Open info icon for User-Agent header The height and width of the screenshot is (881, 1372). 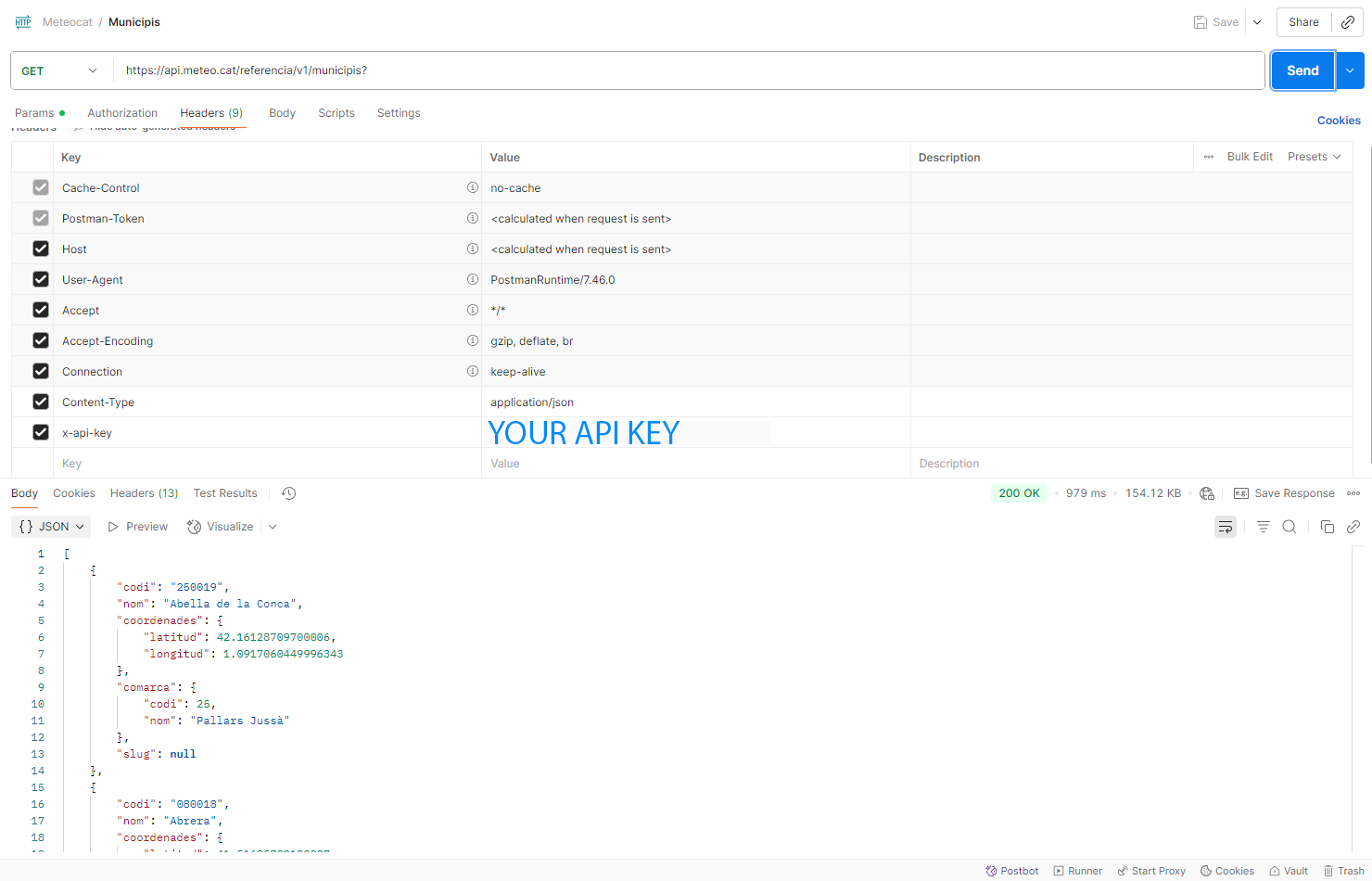click(473, 279)
